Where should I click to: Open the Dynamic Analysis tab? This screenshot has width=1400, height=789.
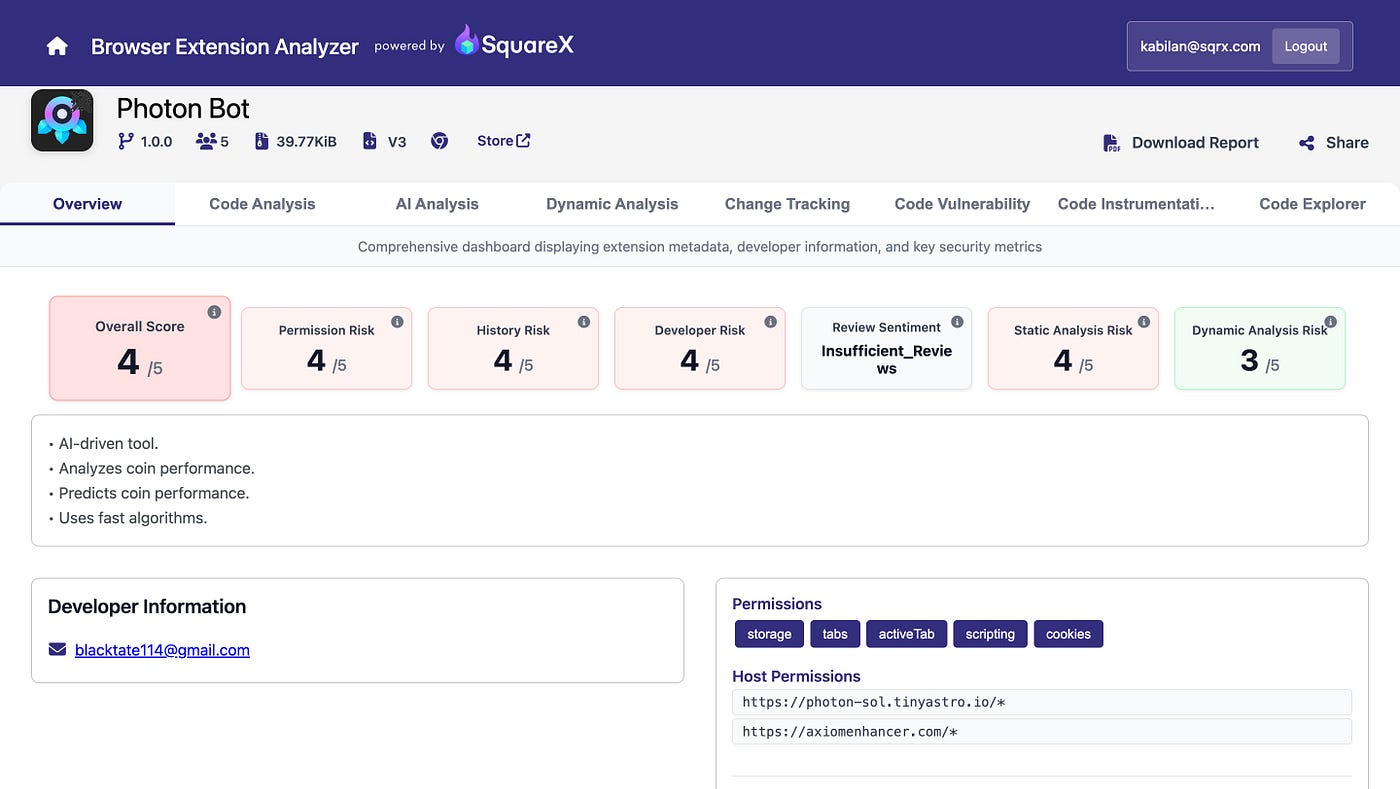click(612, 204)
